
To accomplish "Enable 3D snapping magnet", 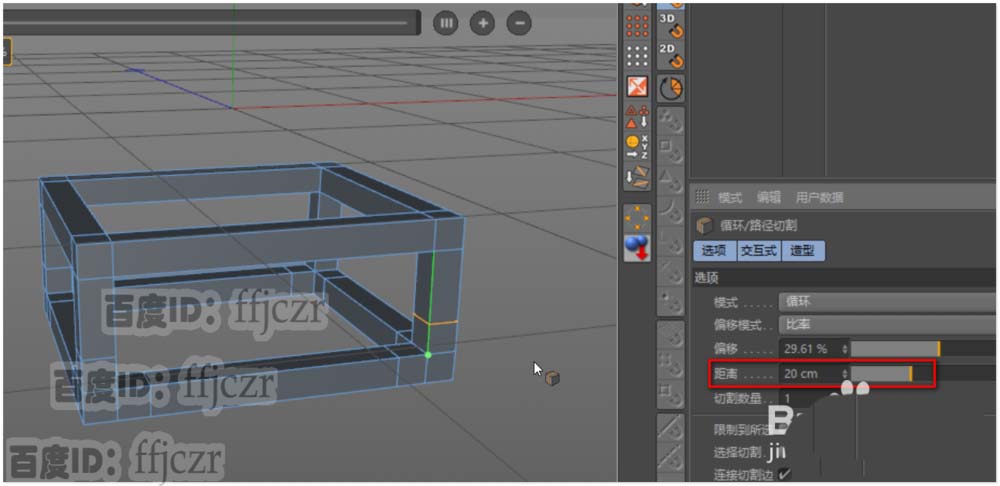I will point(671,26).
